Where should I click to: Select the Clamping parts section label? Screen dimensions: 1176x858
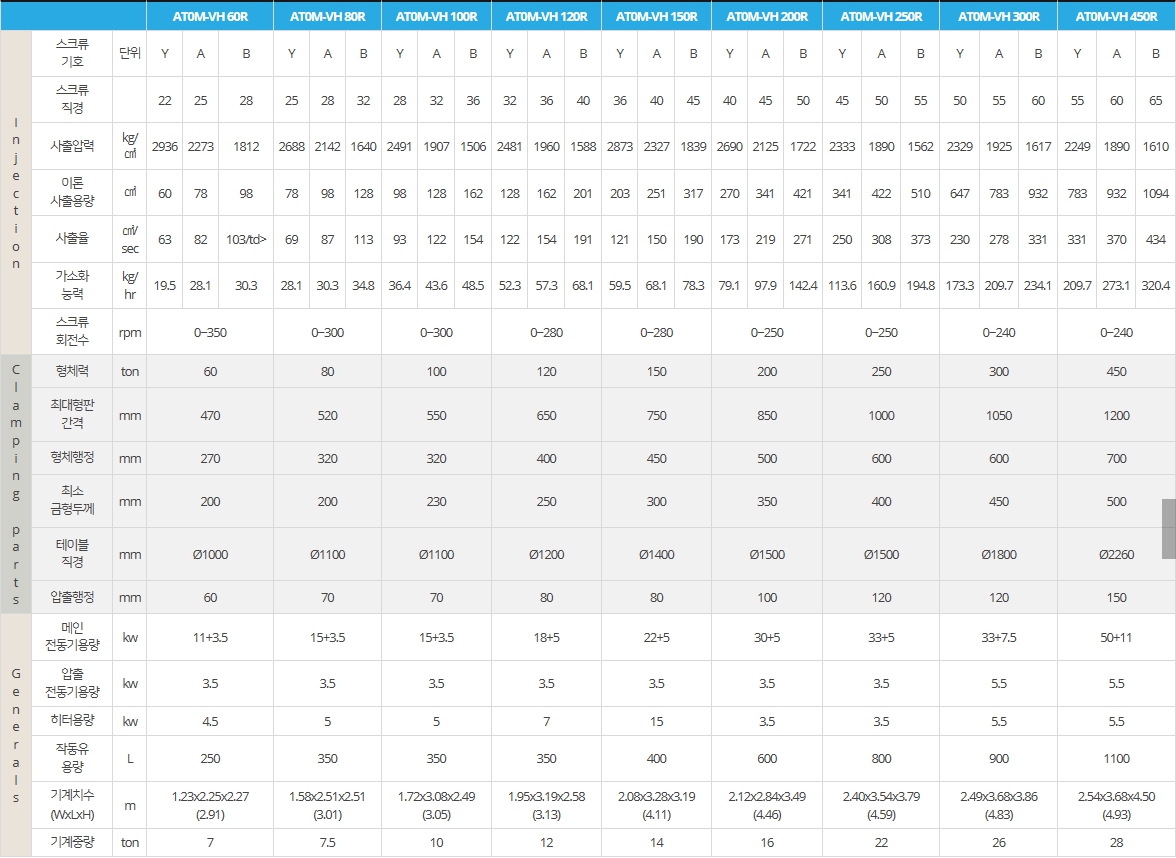pos(15,484)
